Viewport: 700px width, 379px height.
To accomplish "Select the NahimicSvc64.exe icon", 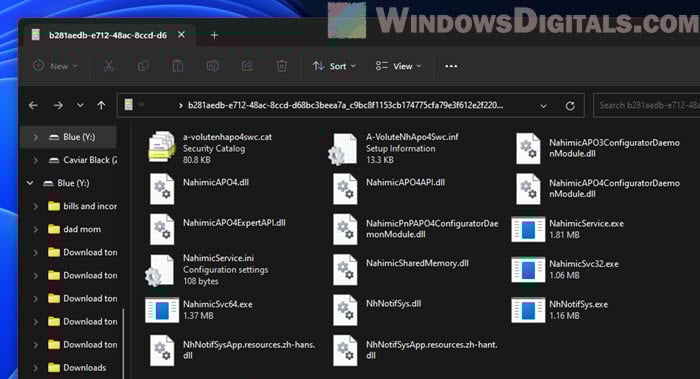I will pyautogui.click(x=162, y=310).
